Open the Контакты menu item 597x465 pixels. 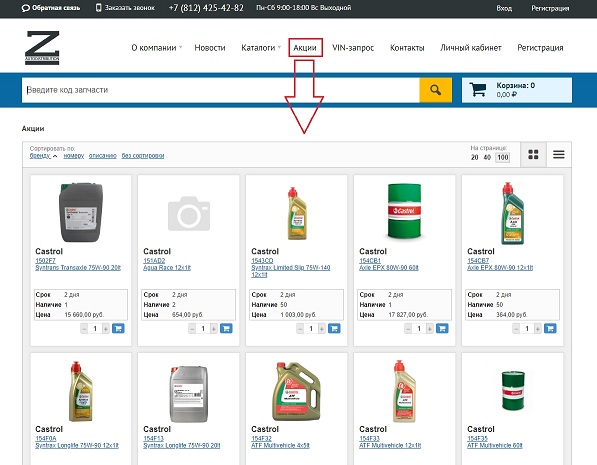[407, 48]
